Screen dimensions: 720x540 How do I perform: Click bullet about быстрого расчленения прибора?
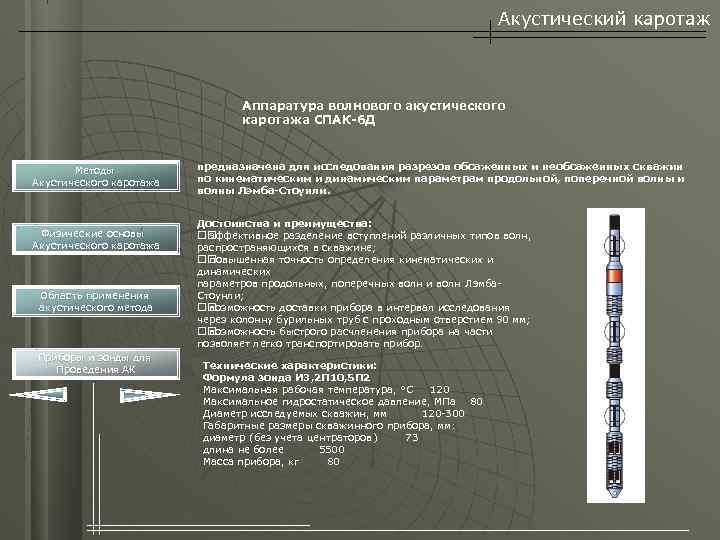345,337
